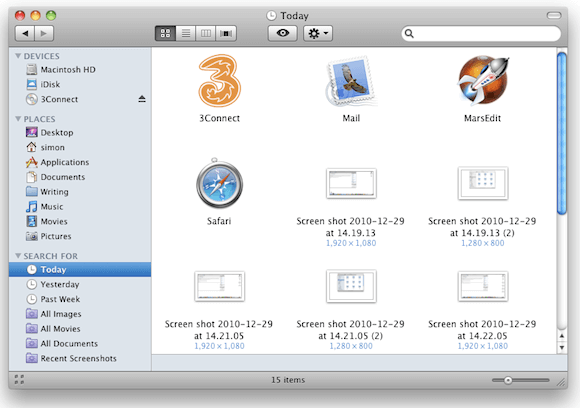
Task: Select screenshot 14.22.05 thumbnail
Action: [483, 286]
